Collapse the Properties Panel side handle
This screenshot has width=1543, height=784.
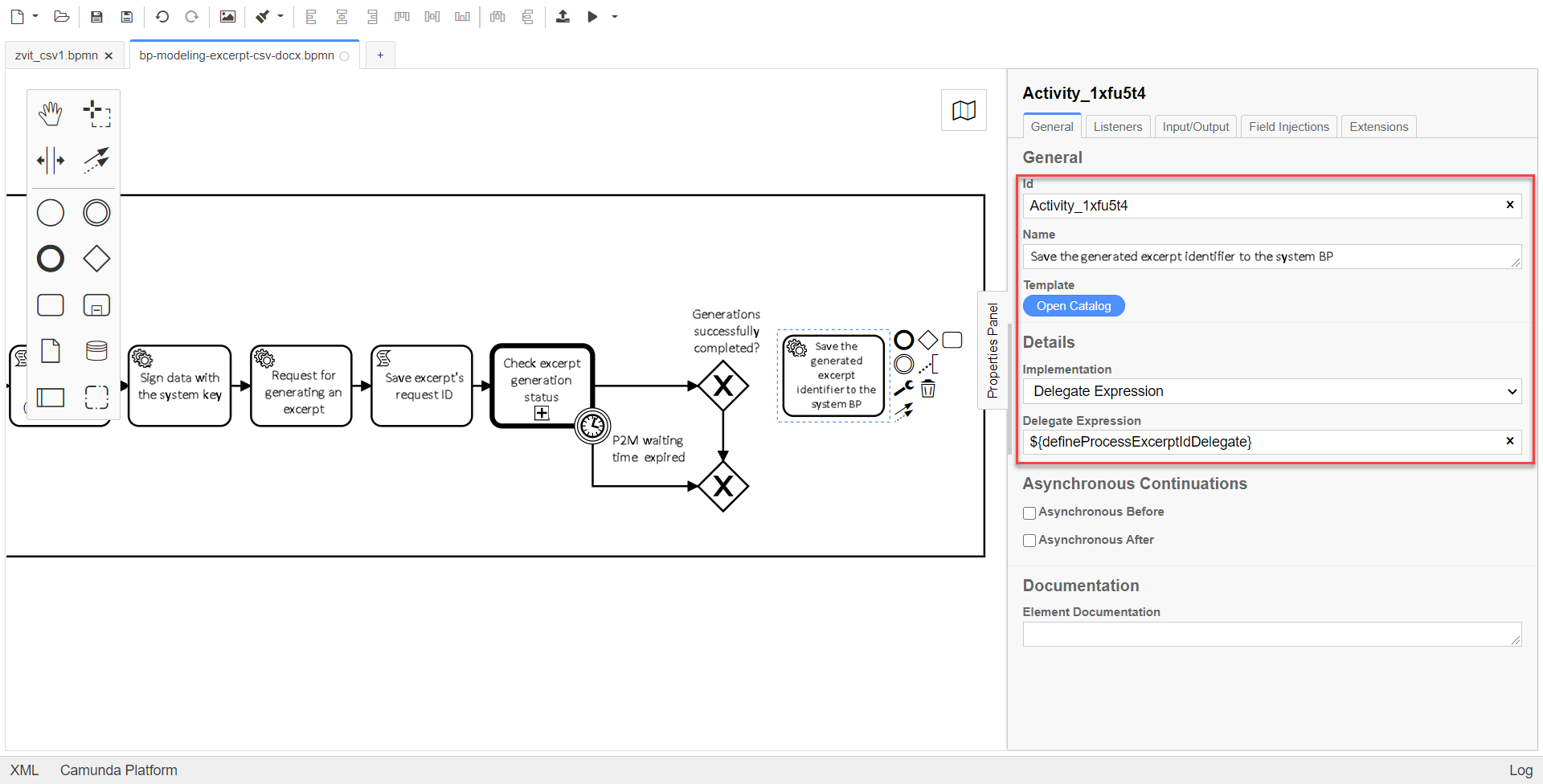click(x=993, y=350)
